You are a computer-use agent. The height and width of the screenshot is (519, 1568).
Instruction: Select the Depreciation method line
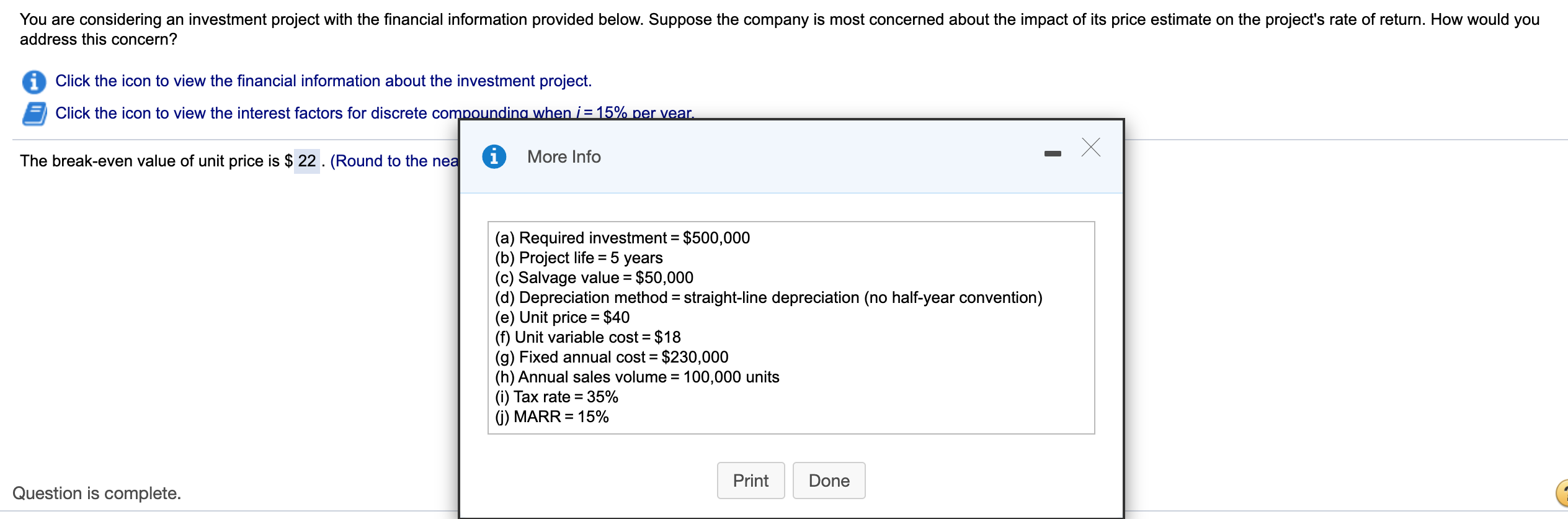click(x=768, y=297)
